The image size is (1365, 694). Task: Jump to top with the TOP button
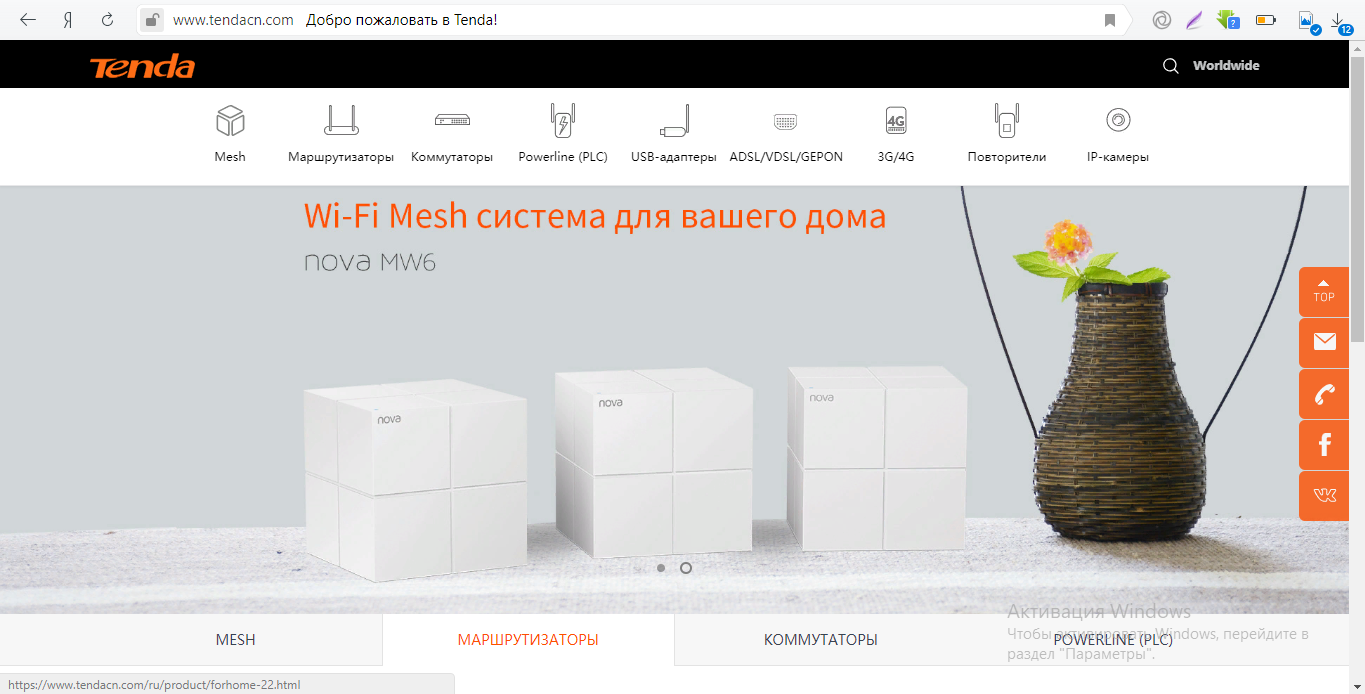click(1324, 291)
